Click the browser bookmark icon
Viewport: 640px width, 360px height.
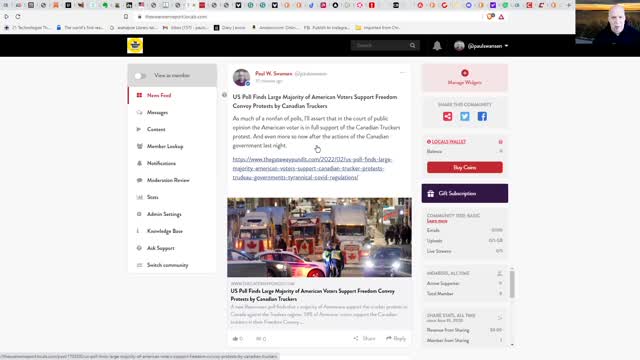pos(126,17)
